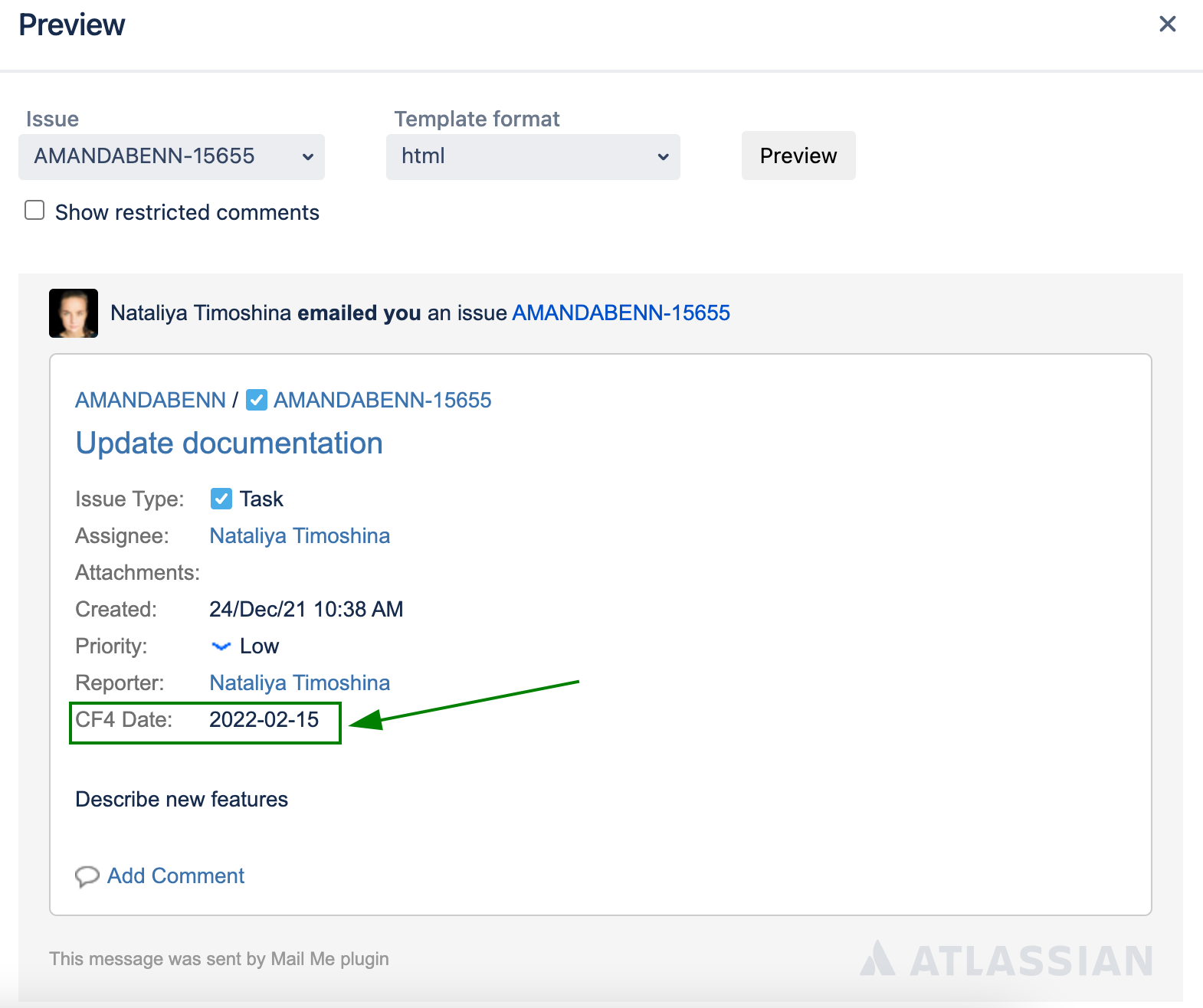Click the CF4 Date value 2022-02-15
This screenshot has height=1008, width=1203.
pyautogui.click(x=264, y=720)
